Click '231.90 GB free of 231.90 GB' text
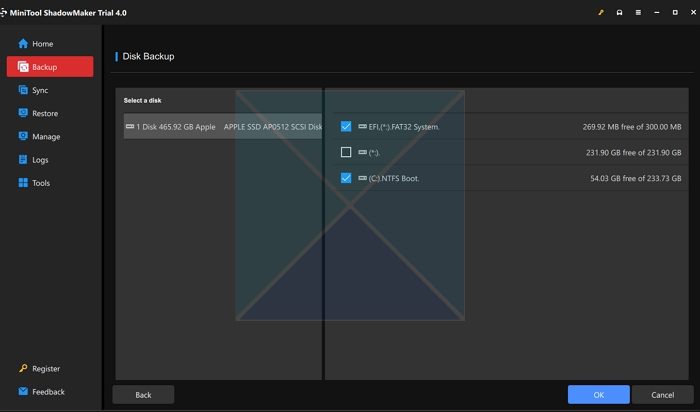 [x=633, y=153]
